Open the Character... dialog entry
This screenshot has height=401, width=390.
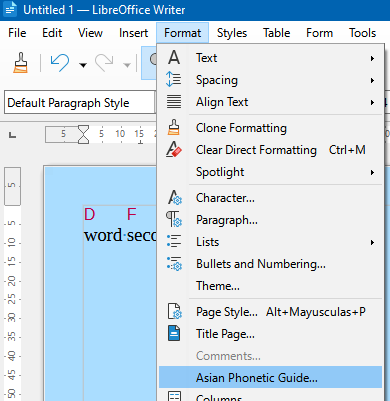[x=270, y=198]
